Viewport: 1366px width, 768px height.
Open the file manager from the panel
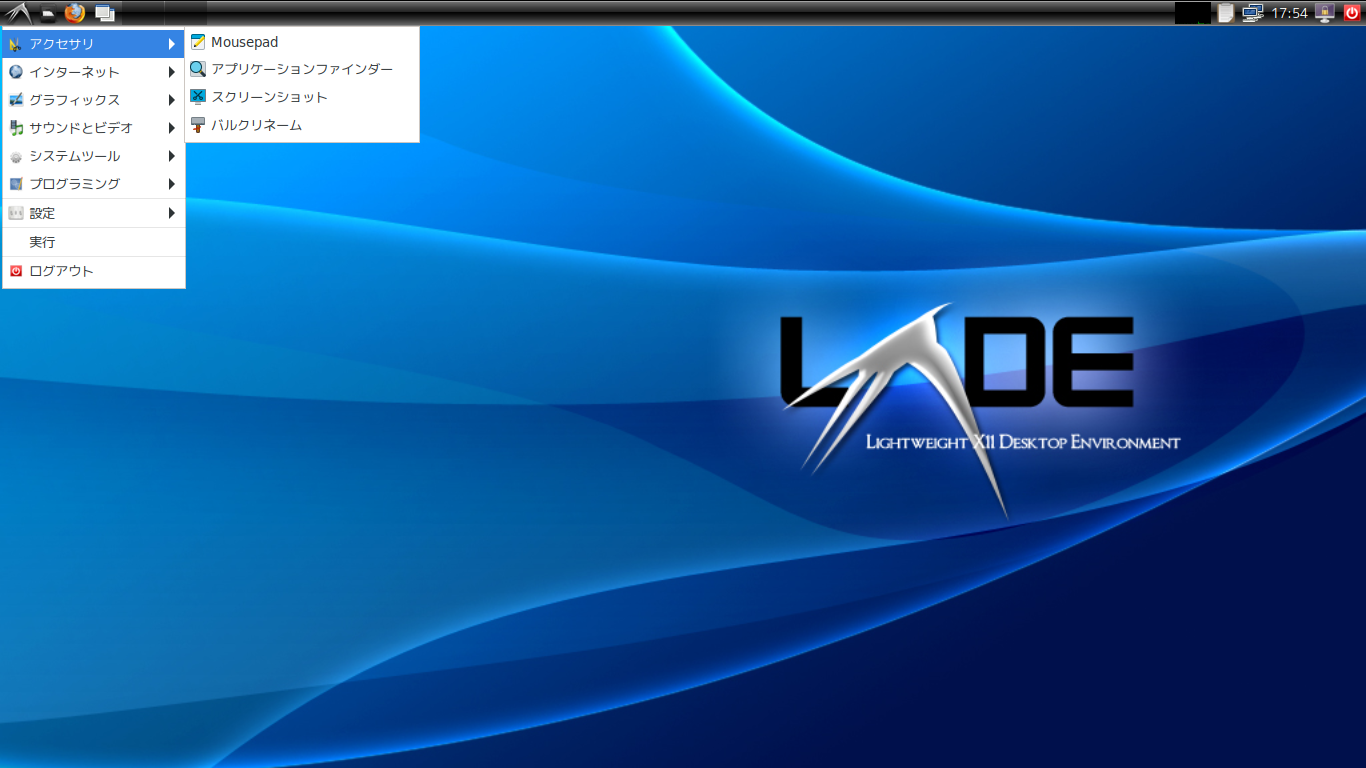(47, 13)
